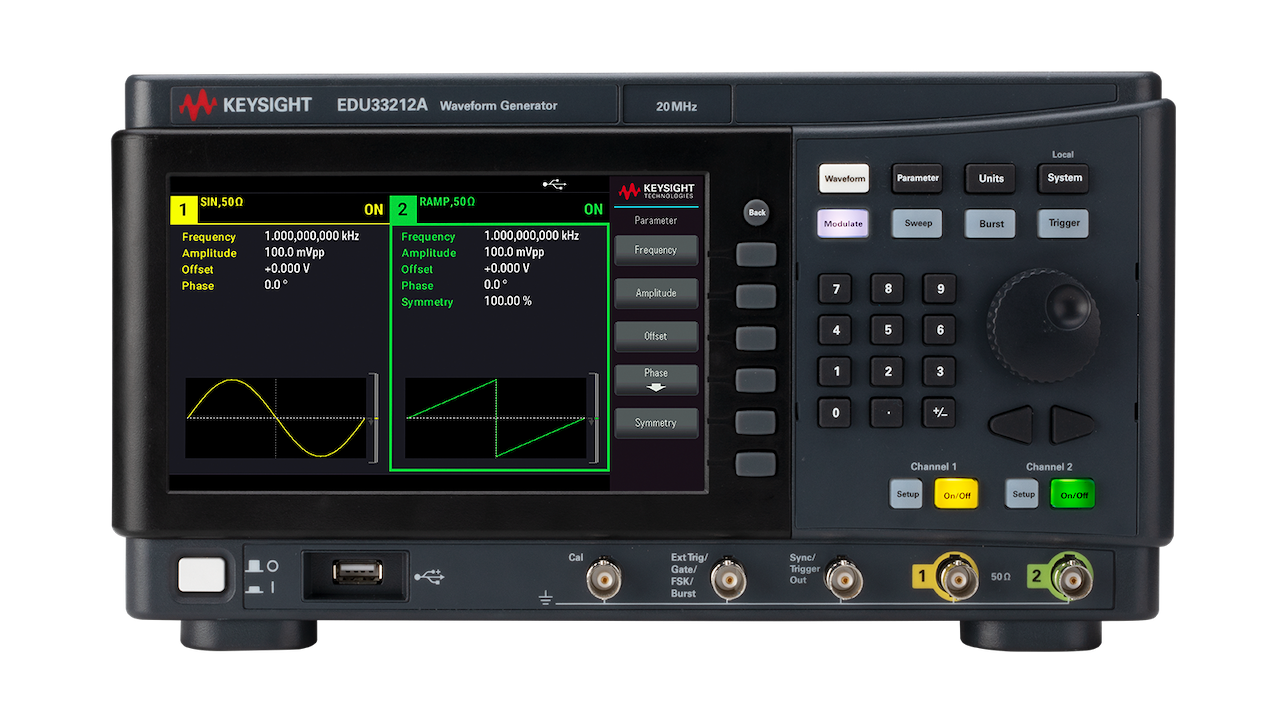Push the physical softkey beside Frequency
The image size is (1280, 720).
(756, 254)
